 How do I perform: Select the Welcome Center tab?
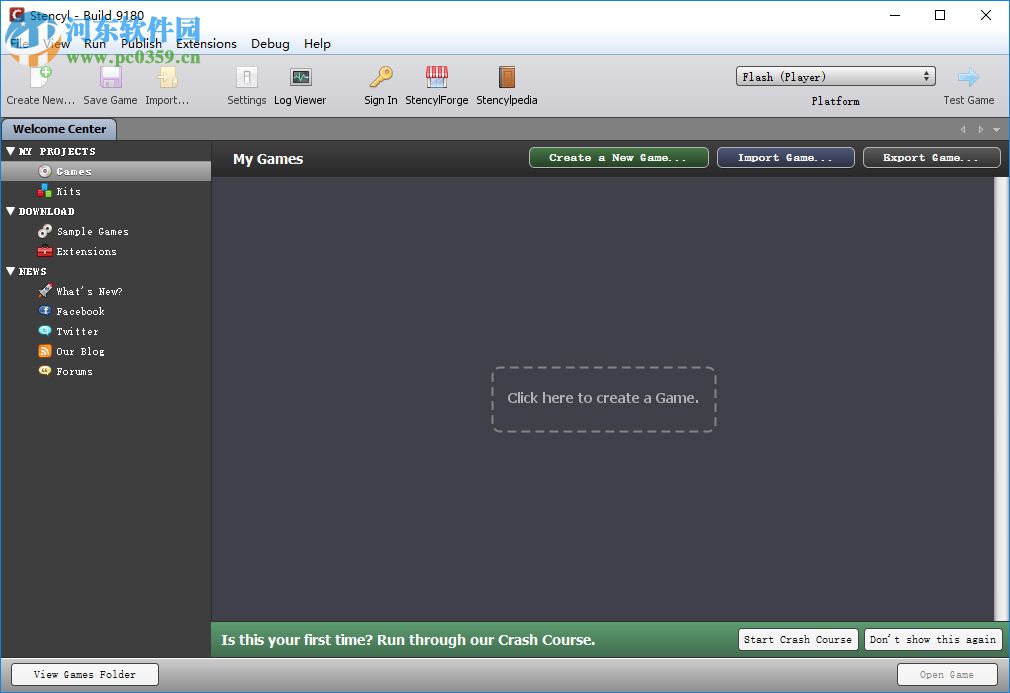coord(59,129)
